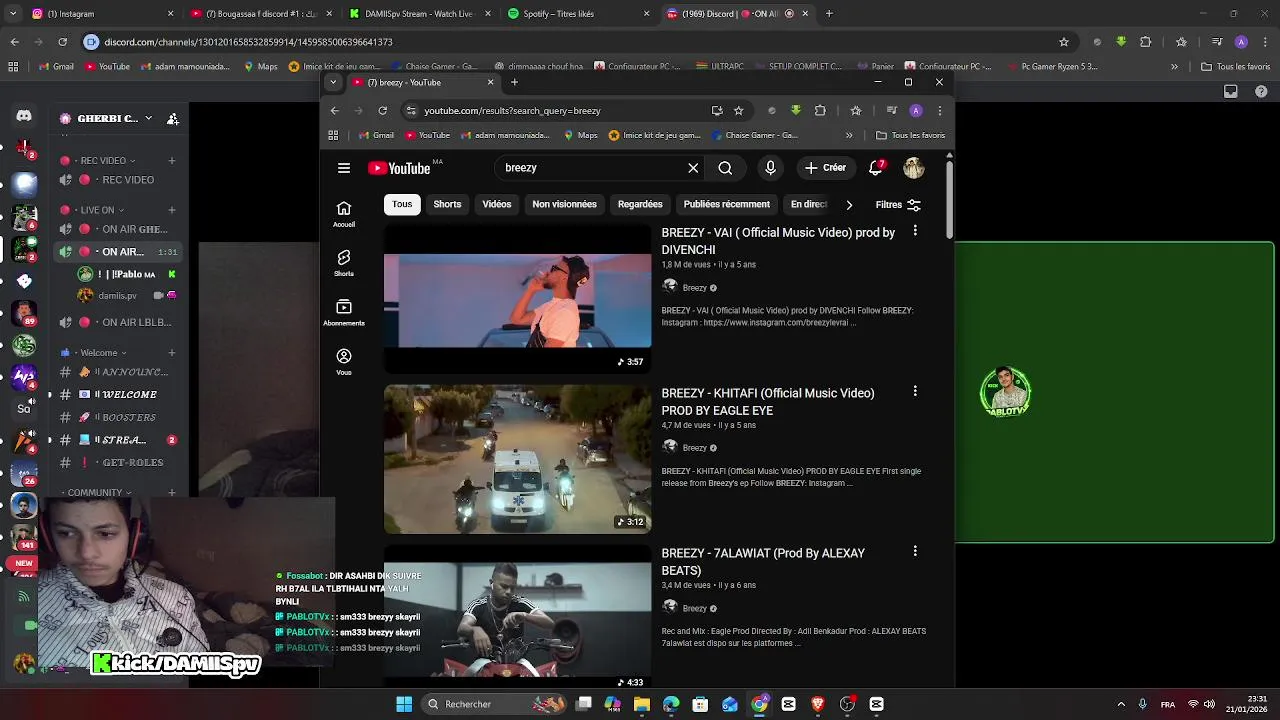Select the Regardées filter chip

click(x=640, y=204)
